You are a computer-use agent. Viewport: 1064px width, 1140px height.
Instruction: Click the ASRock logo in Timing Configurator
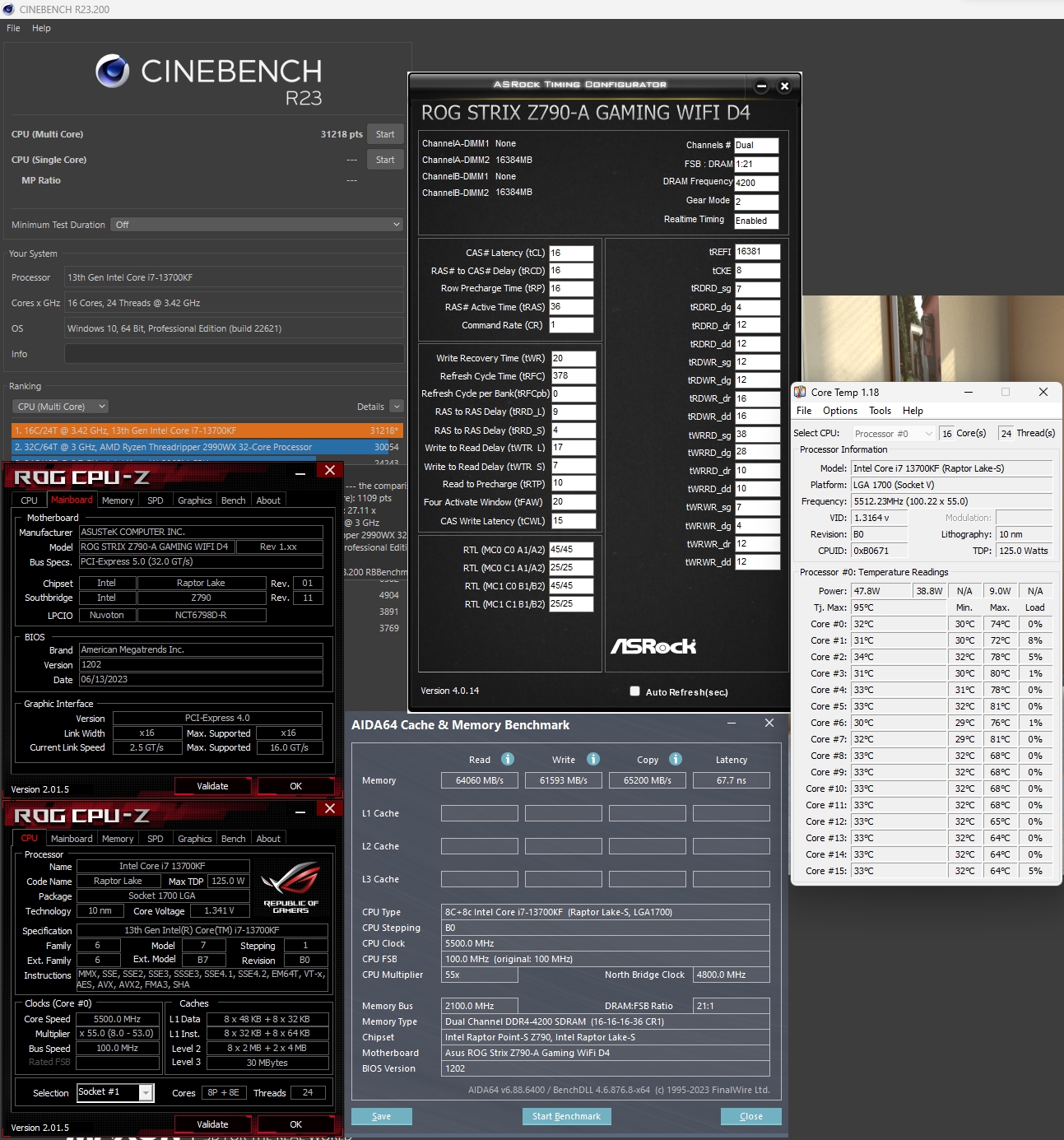(x=653, y=646)
